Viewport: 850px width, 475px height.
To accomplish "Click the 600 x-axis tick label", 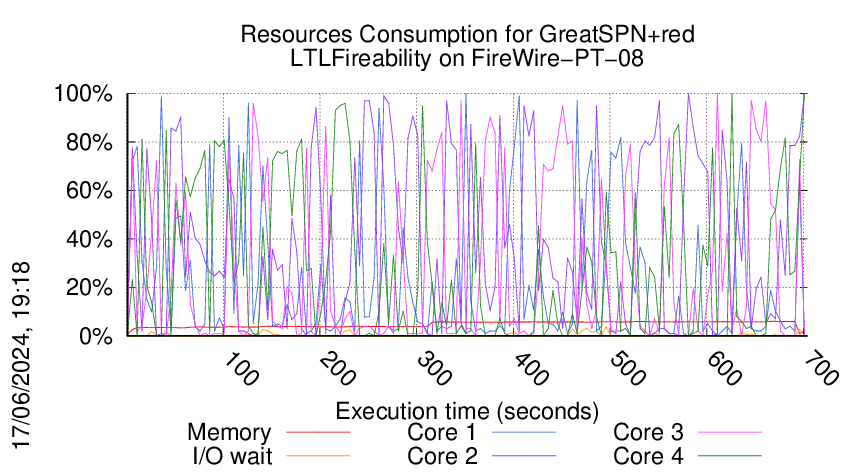I will pos(724,369).
